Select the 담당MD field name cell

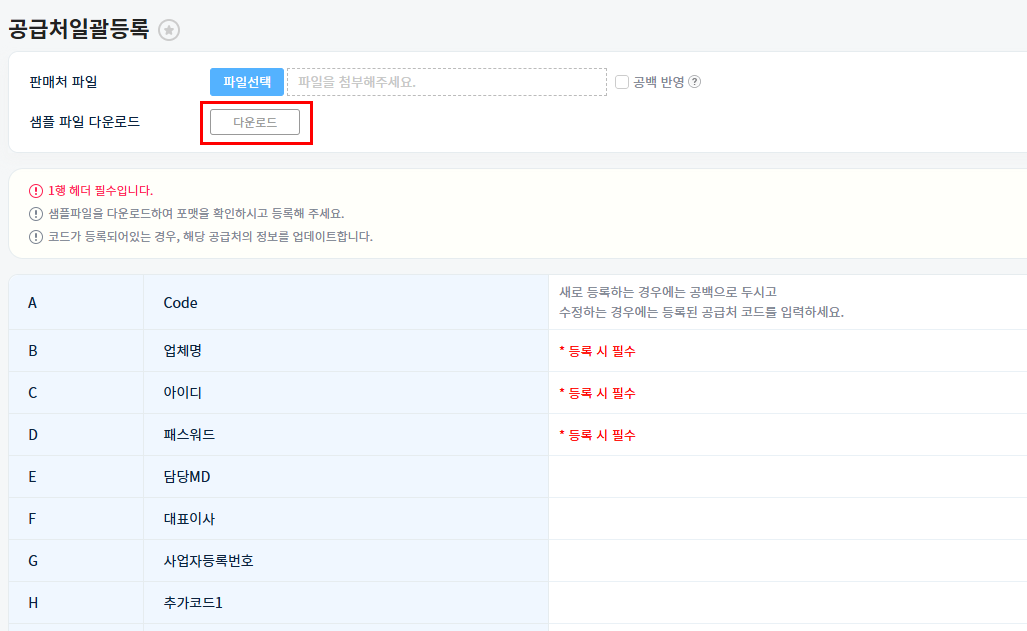187,477
